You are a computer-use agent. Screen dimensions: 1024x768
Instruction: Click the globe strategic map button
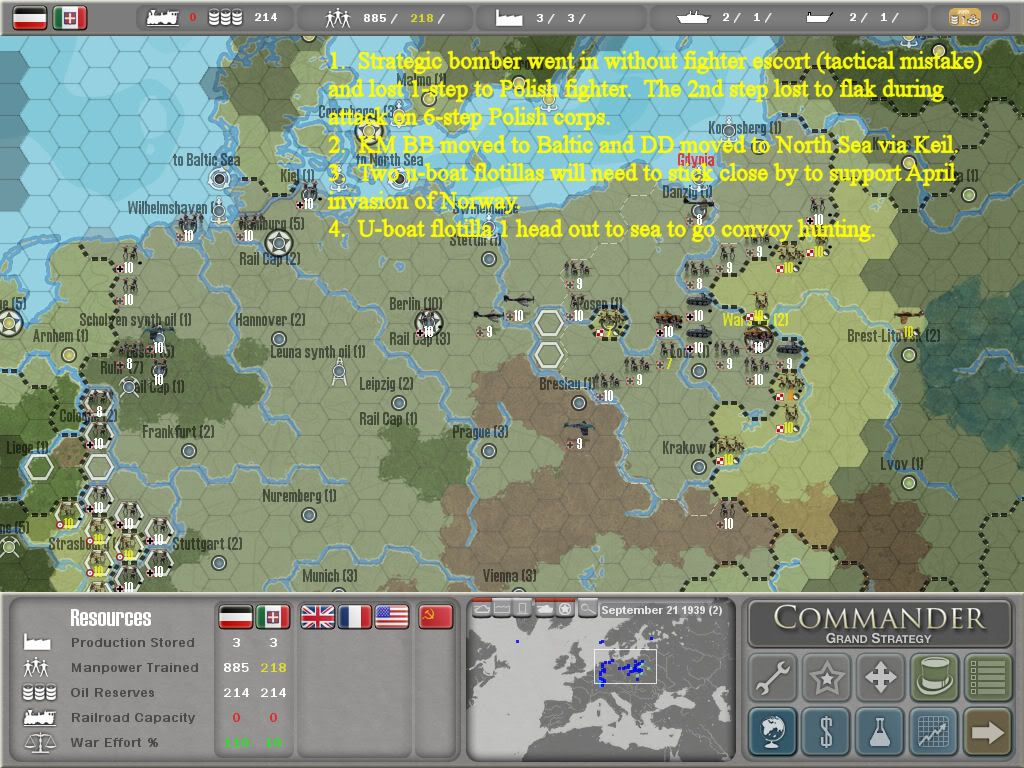click(x=773, y=731)
